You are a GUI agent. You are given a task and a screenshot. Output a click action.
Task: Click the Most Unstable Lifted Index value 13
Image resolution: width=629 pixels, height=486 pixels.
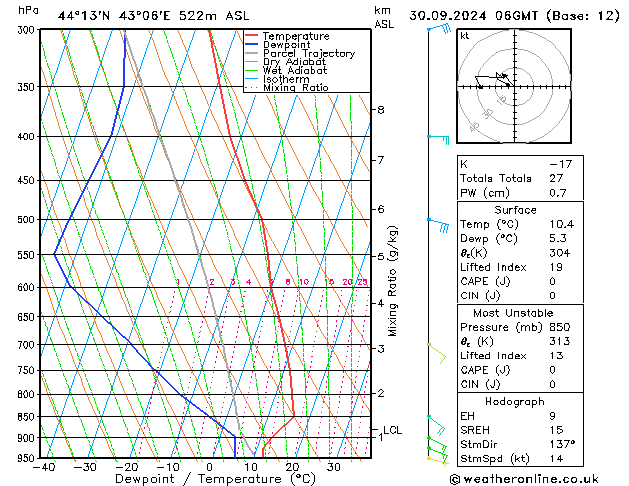point(556,356)
